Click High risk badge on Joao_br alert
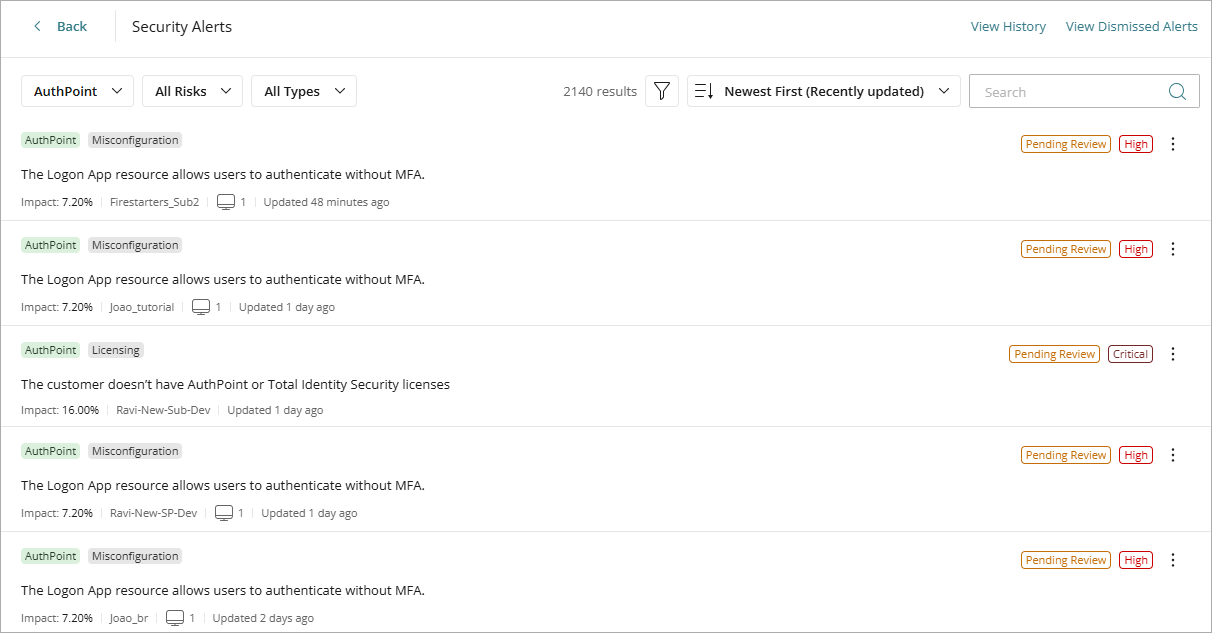Screen dimensions: 1212x633 [x=1136, y=560]
